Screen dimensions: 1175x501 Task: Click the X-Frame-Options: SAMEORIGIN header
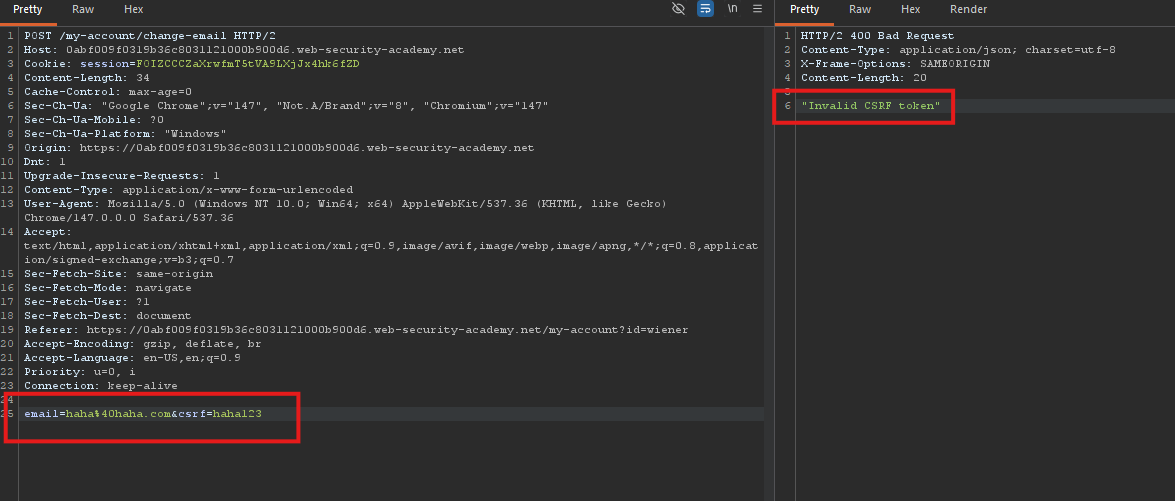[895, 64]
